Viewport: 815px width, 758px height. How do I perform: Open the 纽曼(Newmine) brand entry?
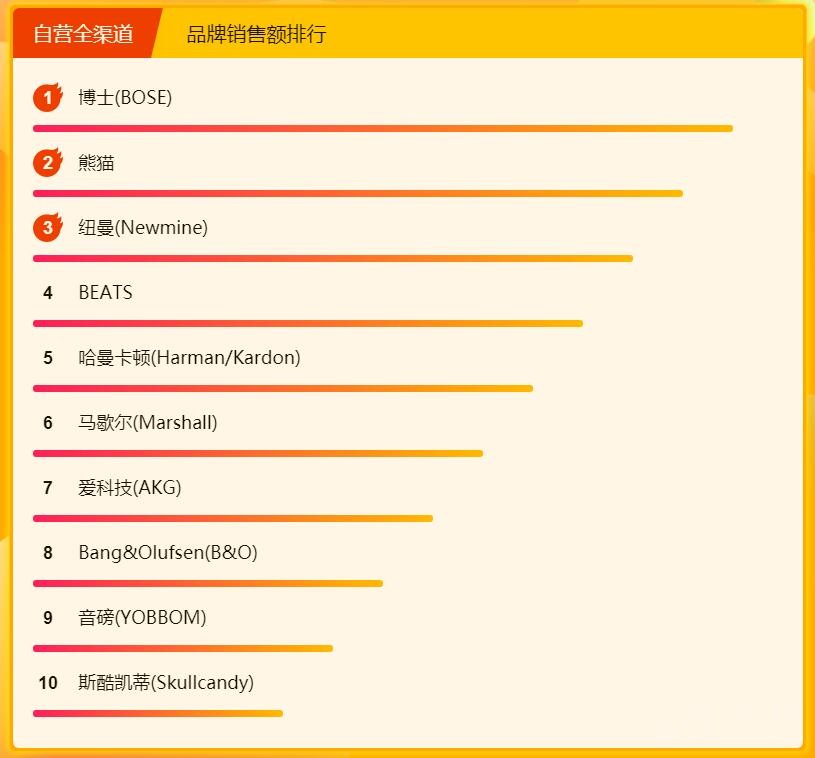(143, 228)
